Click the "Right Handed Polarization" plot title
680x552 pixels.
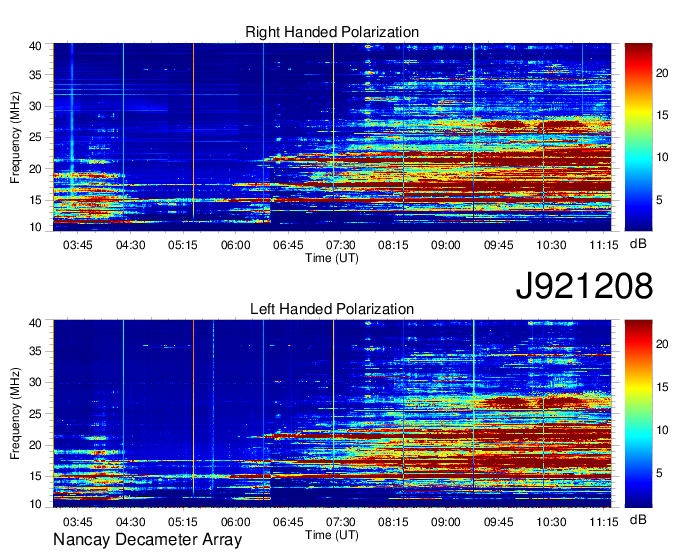[332, 32]
